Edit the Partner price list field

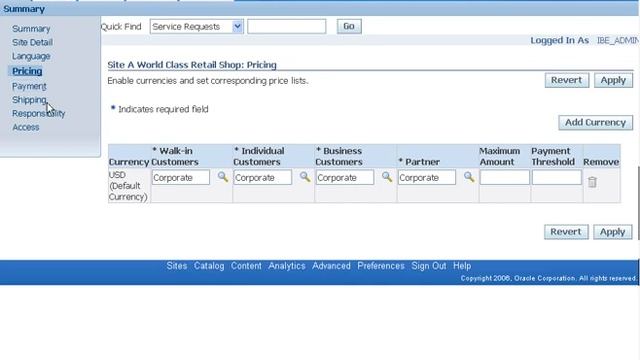pyautogui.click(x=427, y=178)
